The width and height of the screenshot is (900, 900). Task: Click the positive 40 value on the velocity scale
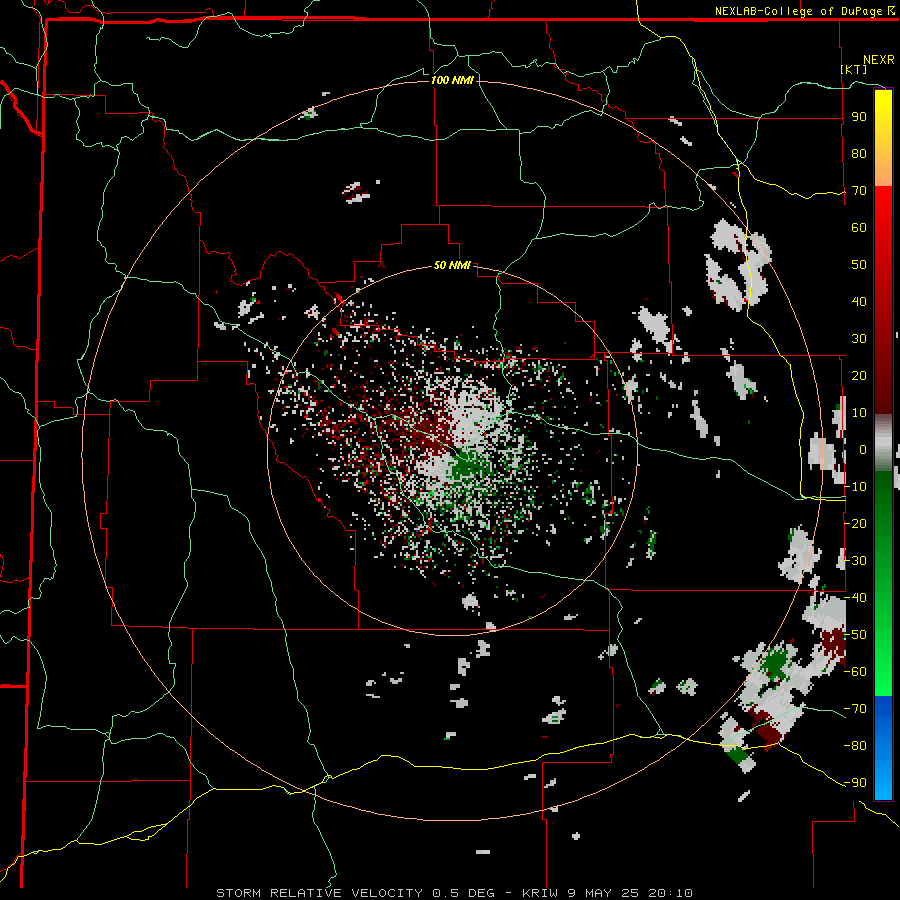coord(859,302)
